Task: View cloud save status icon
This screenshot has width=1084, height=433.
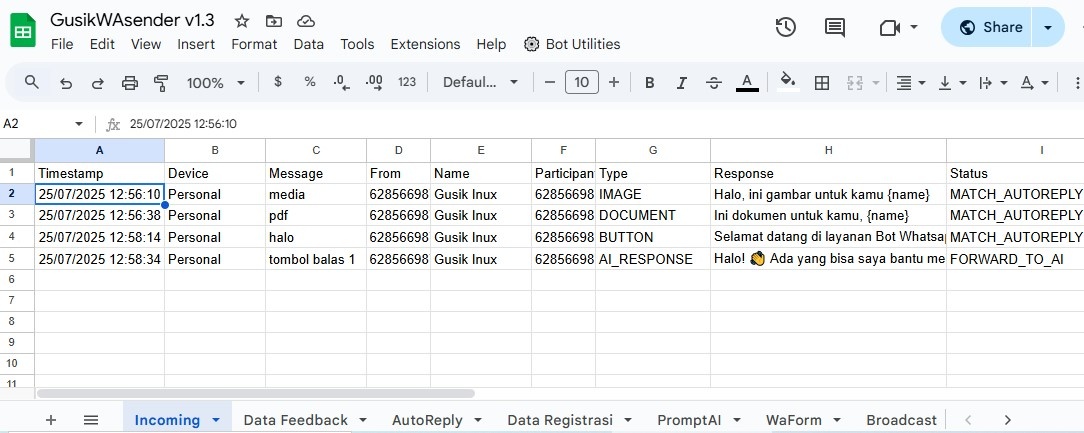Action: [306, 21]
